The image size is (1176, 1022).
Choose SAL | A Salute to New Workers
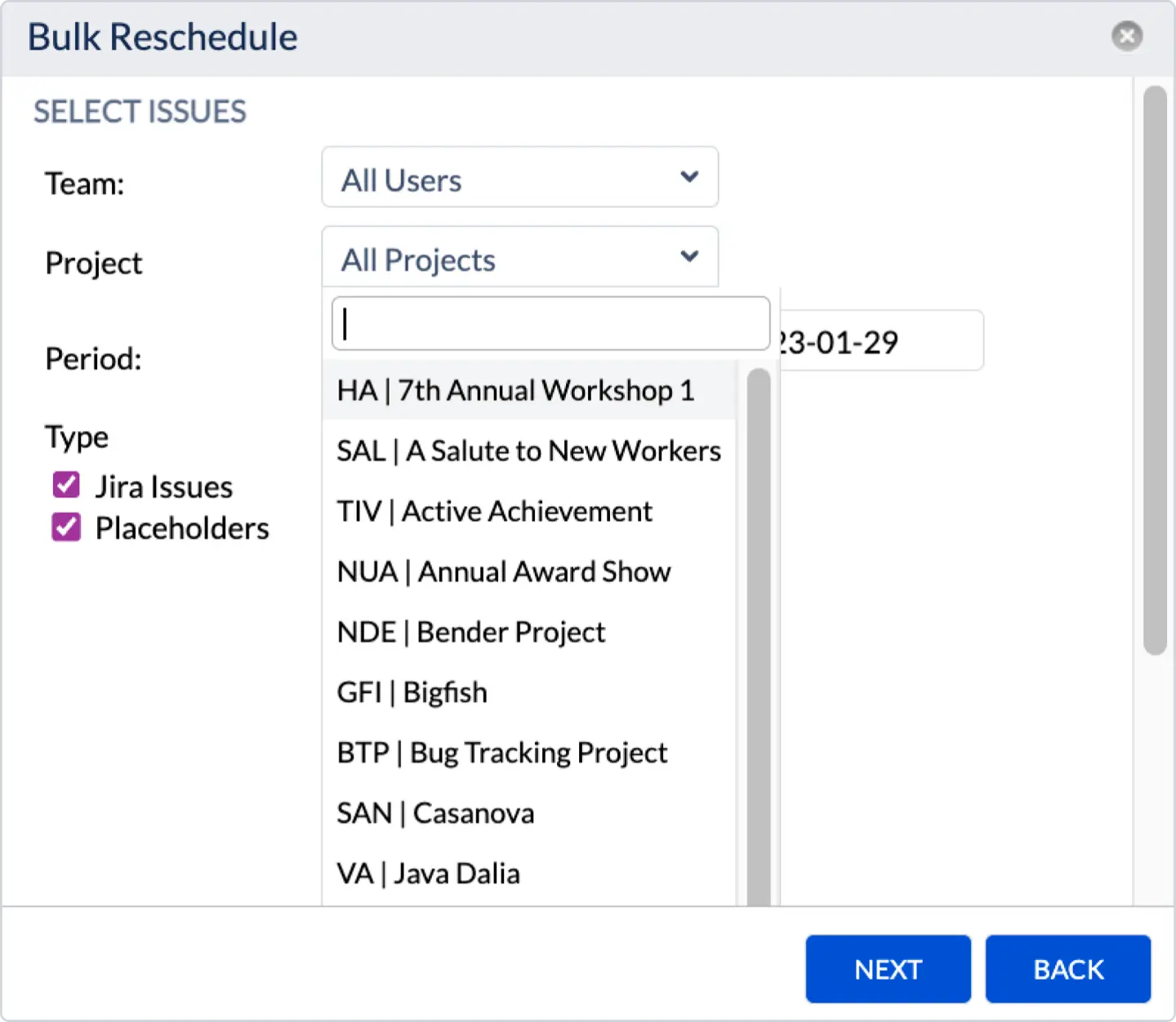[528, 451]
